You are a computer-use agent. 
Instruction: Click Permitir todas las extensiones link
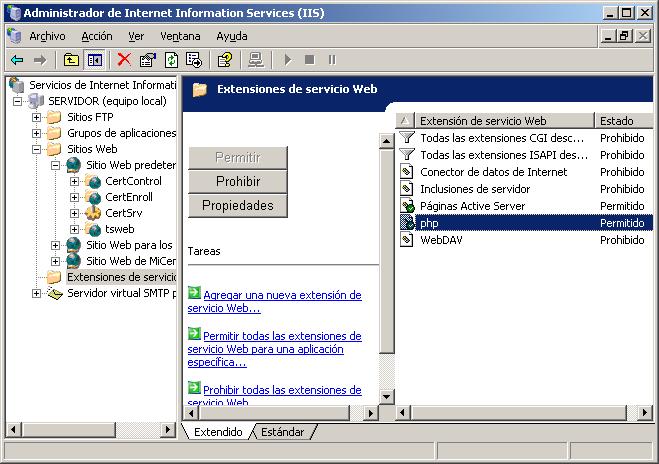click(x=274, y=349)
